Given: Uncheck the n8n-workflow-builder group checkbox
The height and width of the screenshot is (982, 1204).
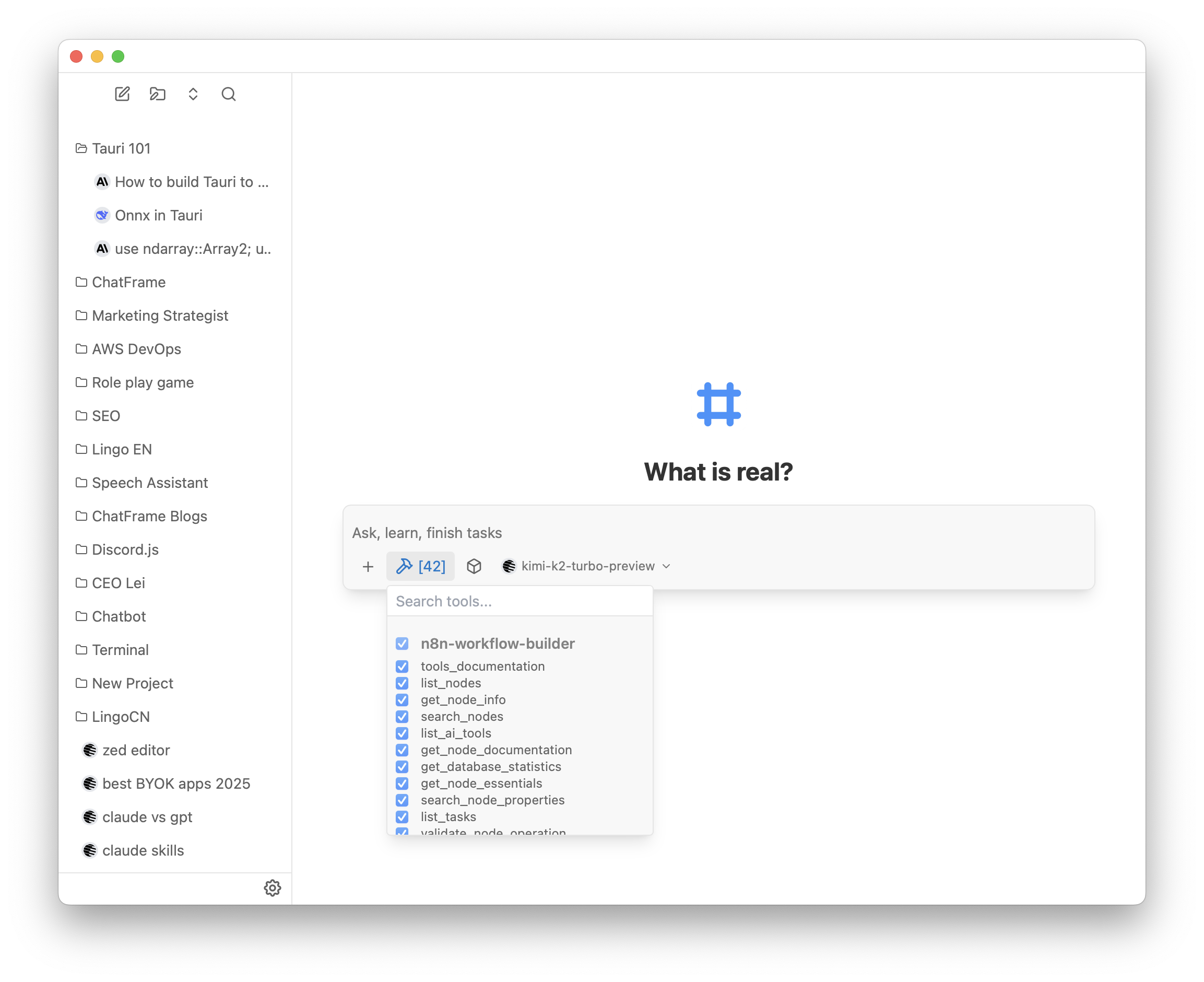Looking at the screenshot, I should 402,644.
